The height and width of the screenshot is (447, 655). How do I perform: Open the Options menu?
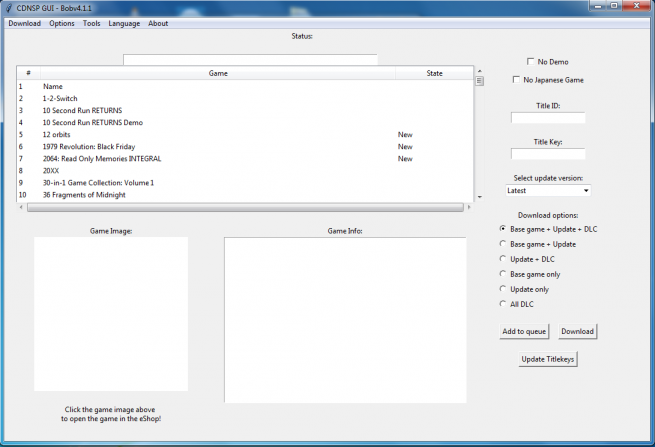click(x=62, y=23)
